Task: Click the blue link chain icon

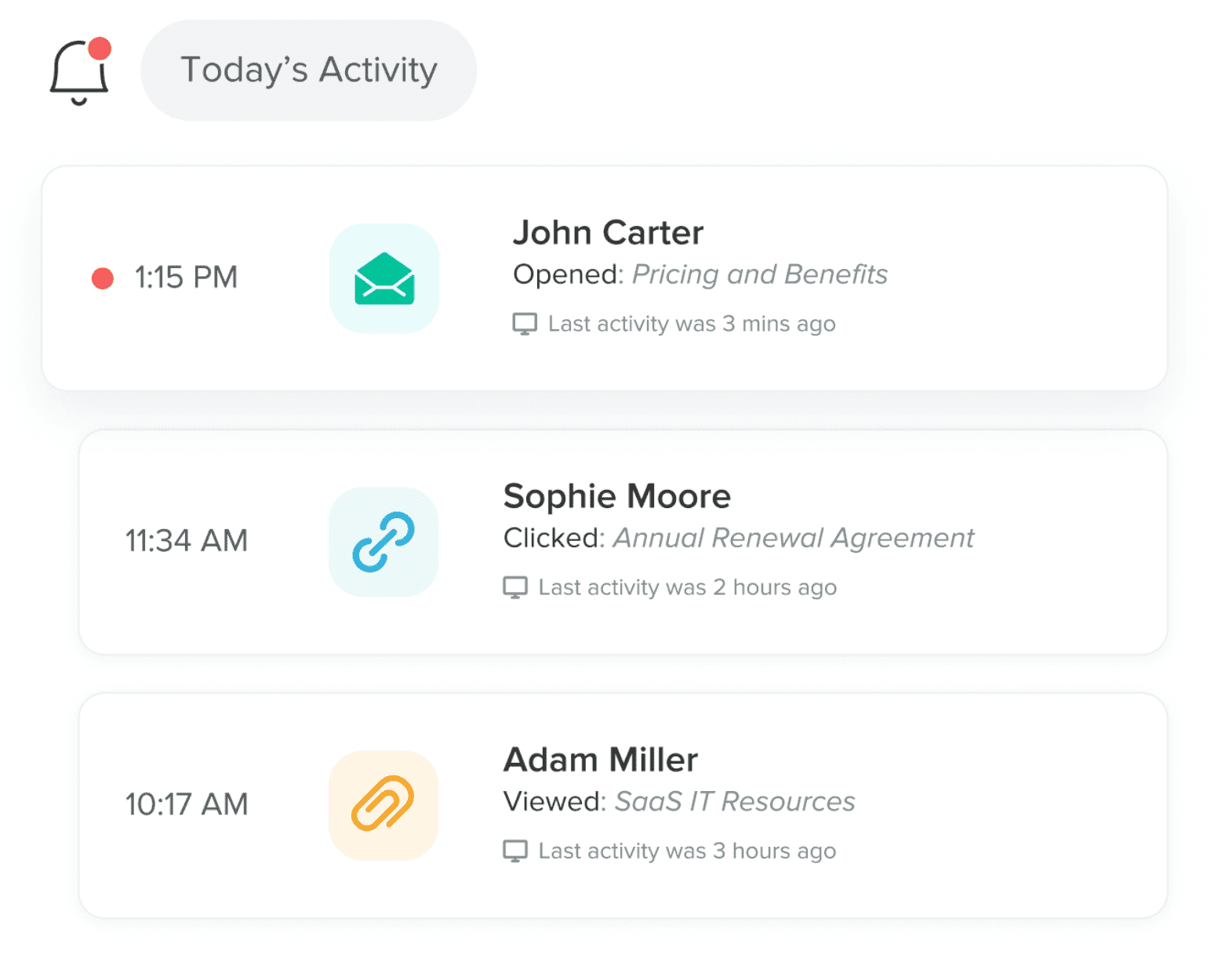Action: click(383, 542)
